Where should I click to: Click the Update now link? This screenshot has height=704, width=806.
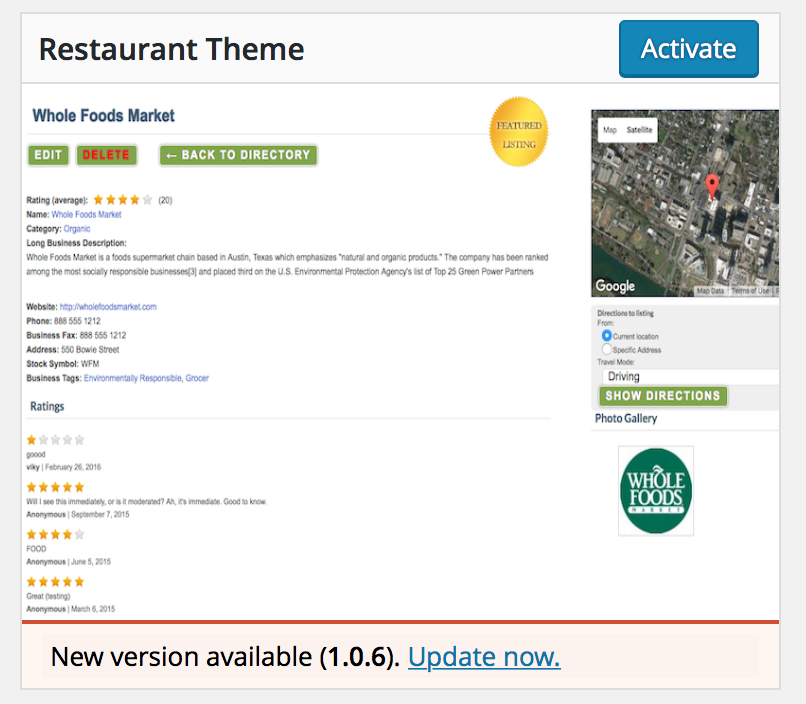pyautogui.click(x=484, y=656)
